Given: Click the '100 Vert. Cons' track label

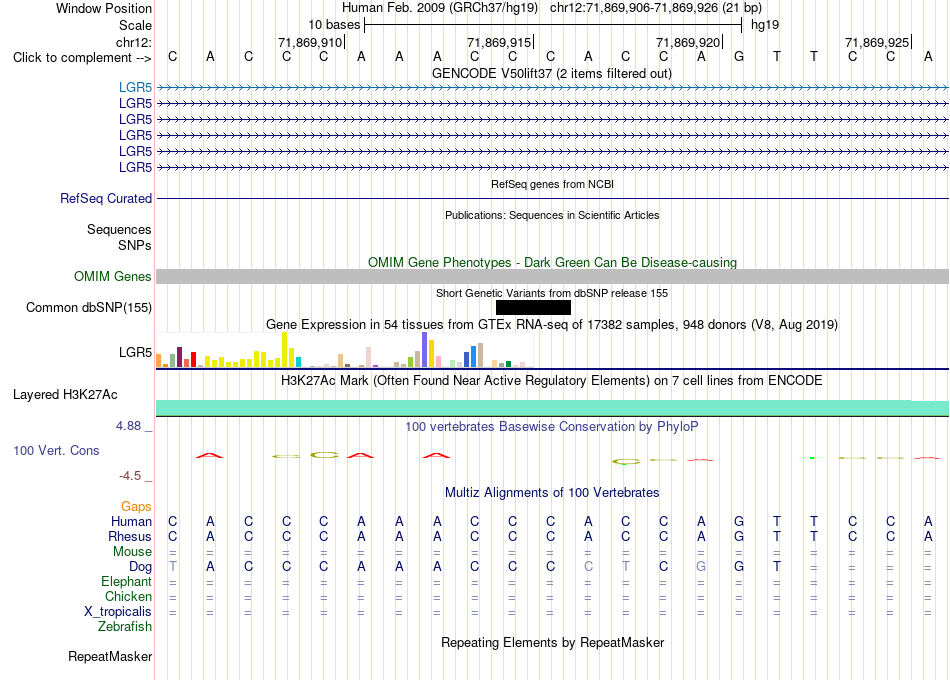Looking at the screenshot, I should click(56, 450).
